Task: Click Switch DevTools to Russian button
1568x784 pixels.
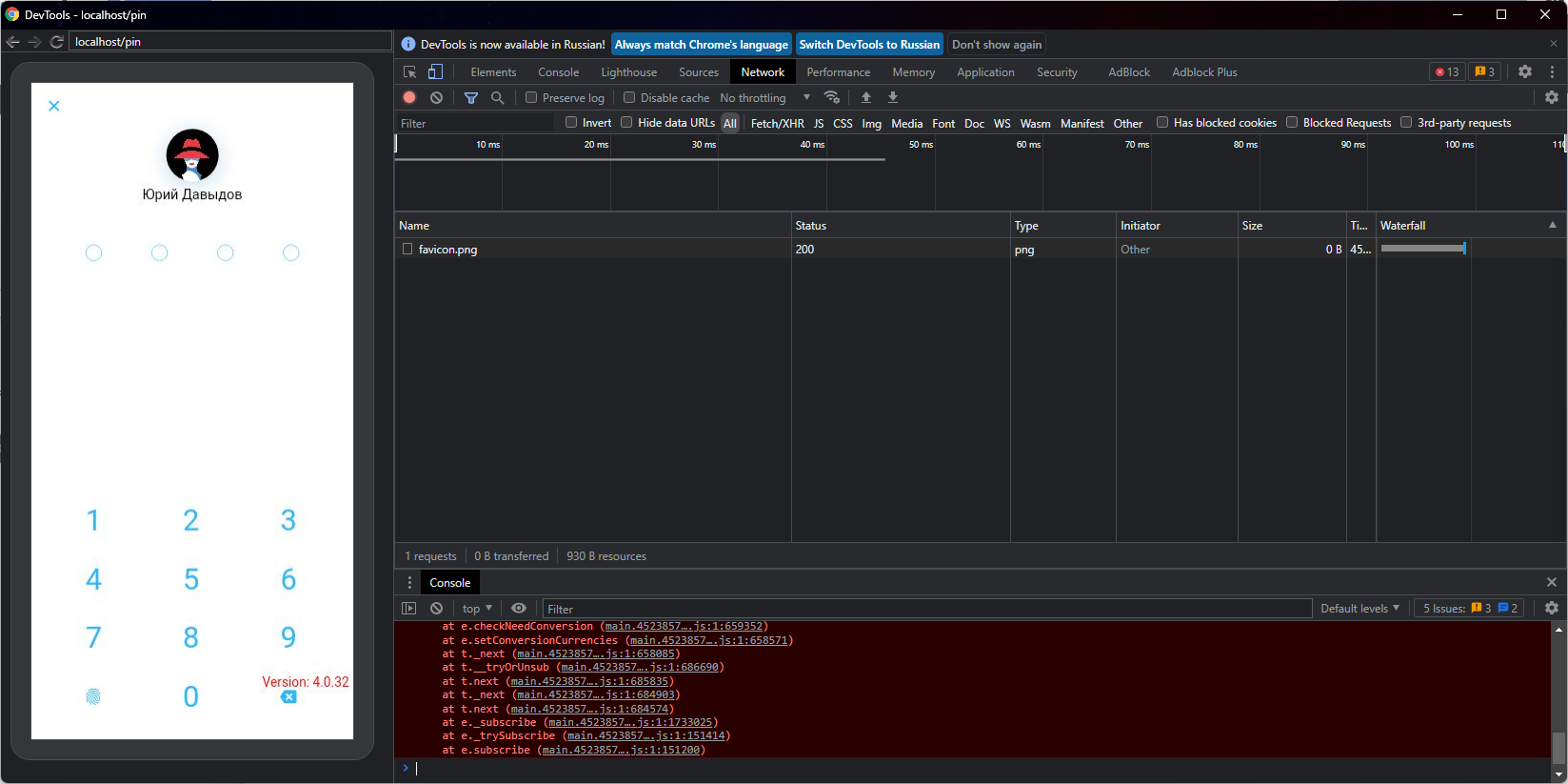Action: (x=868, y=45)
